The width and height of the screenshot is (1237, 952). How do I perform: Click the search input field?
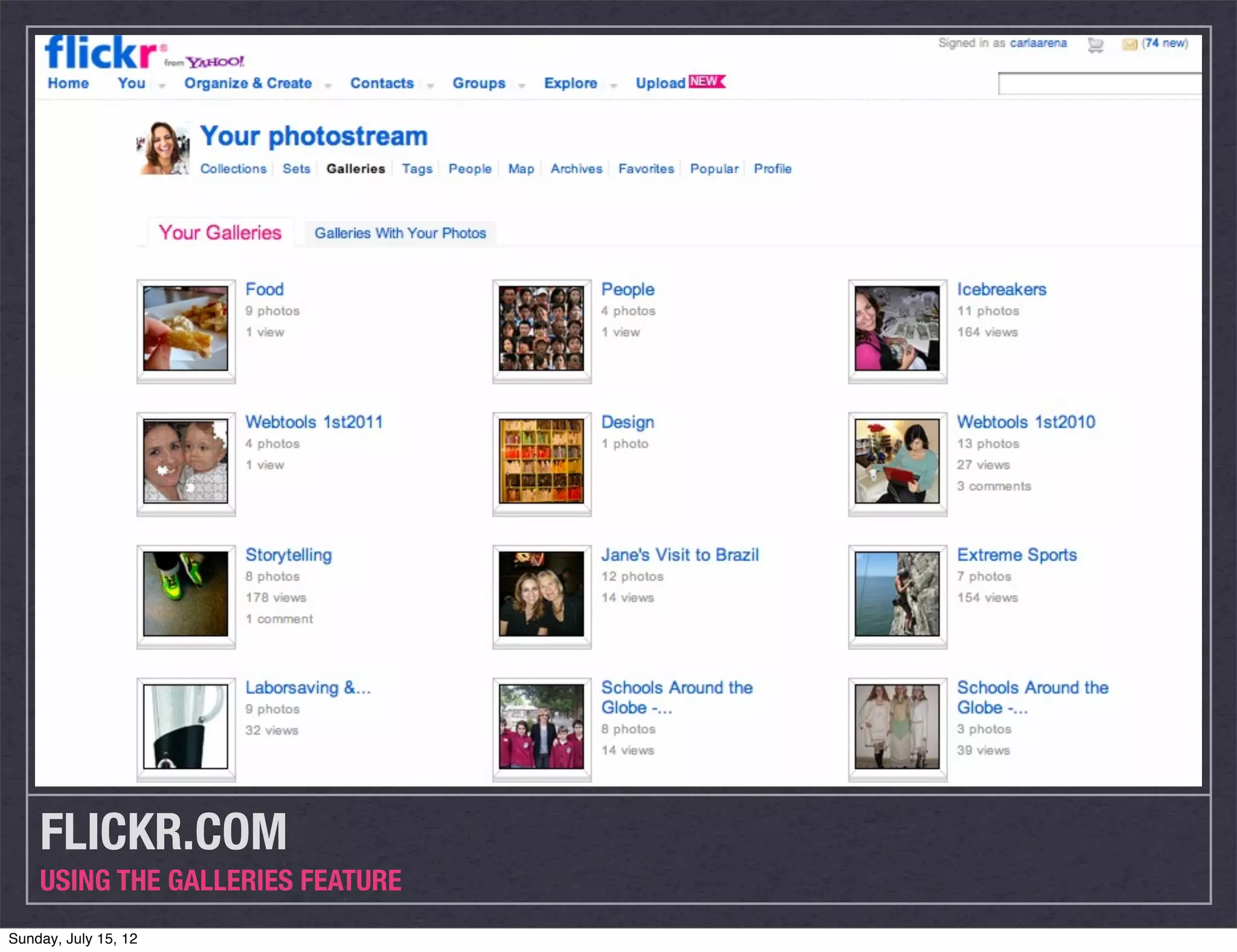1099,83
